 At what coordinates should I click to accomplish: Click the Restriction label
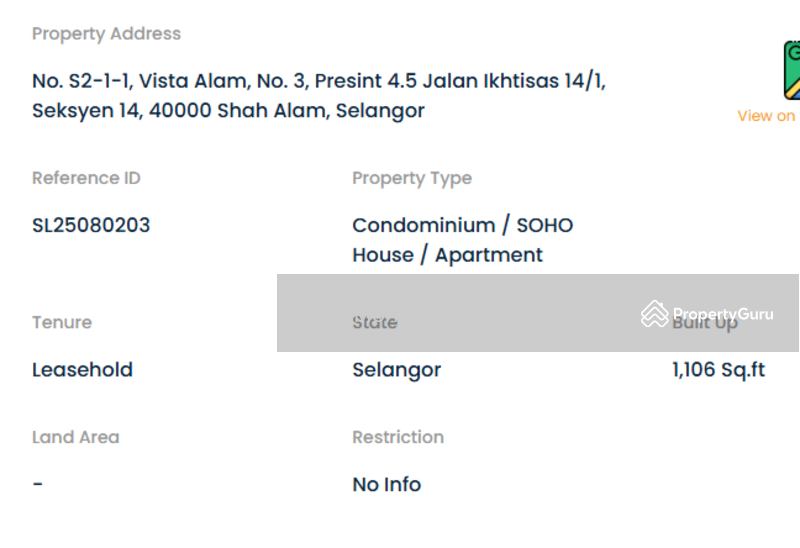[398, 437]
